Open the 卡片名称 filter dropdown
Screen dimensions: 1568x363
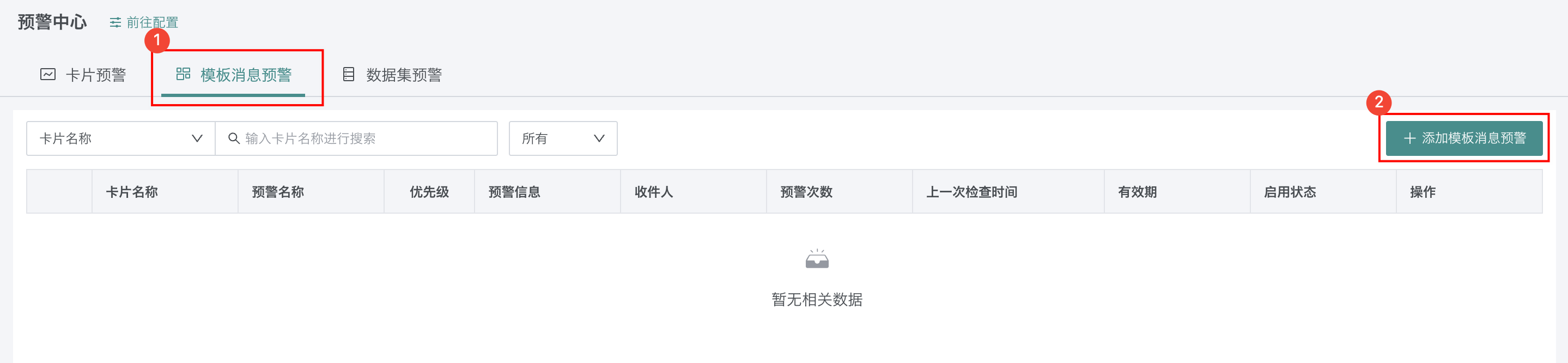click(120, 138)
